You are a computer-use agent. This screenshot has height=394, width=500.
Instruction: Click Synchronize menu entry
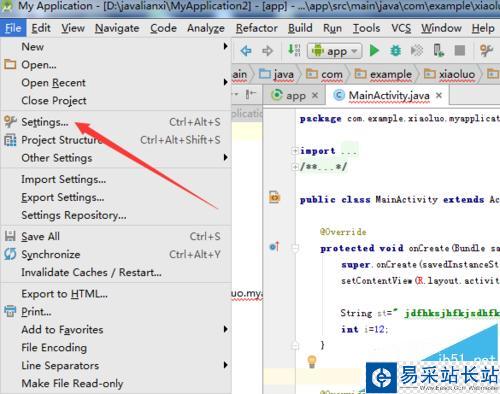(x=116, y=254)
